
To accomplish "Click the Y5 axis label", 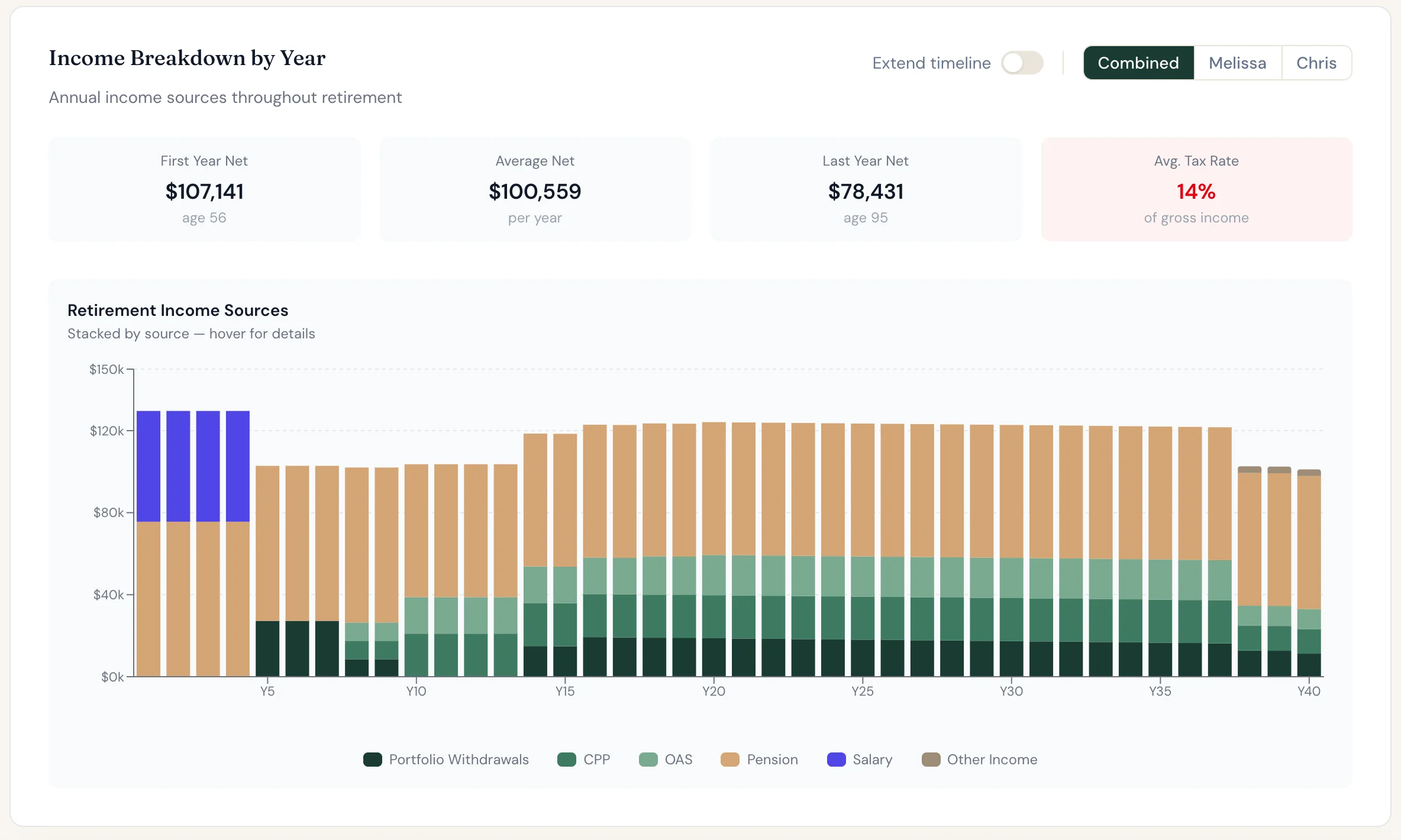I will tap(267, 691).
